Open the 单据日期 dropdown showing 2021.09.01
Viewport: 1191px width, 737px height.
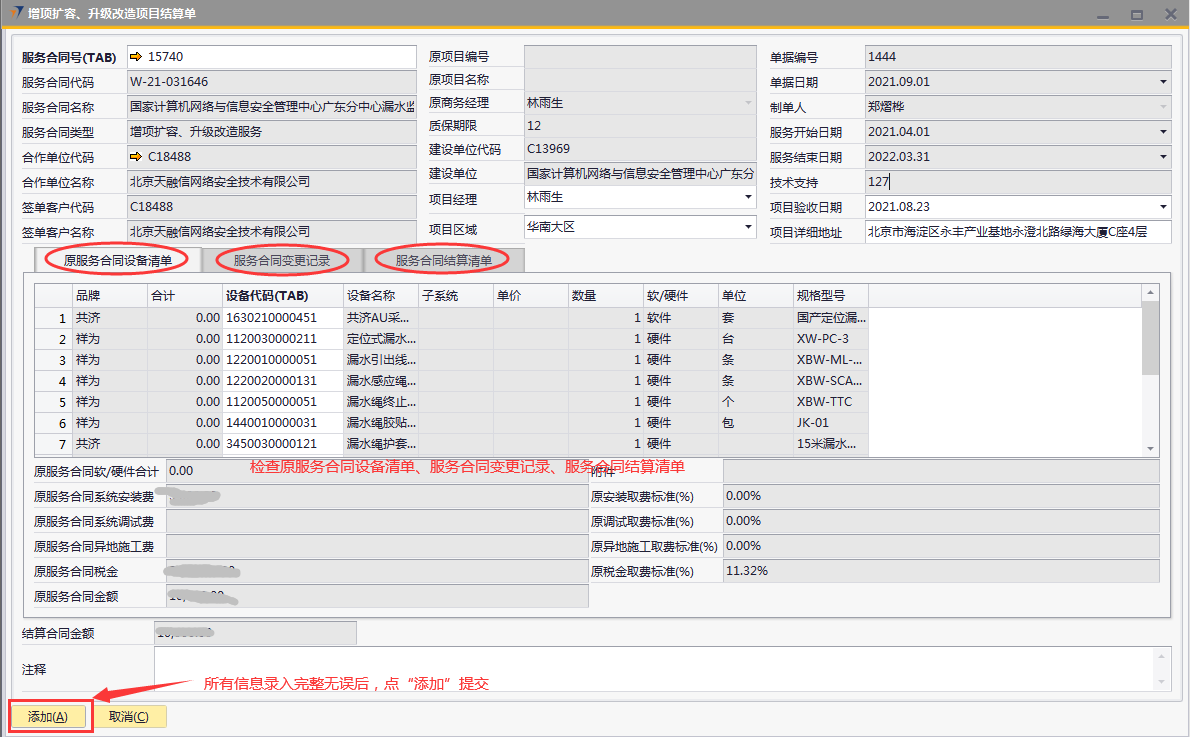1163,82
